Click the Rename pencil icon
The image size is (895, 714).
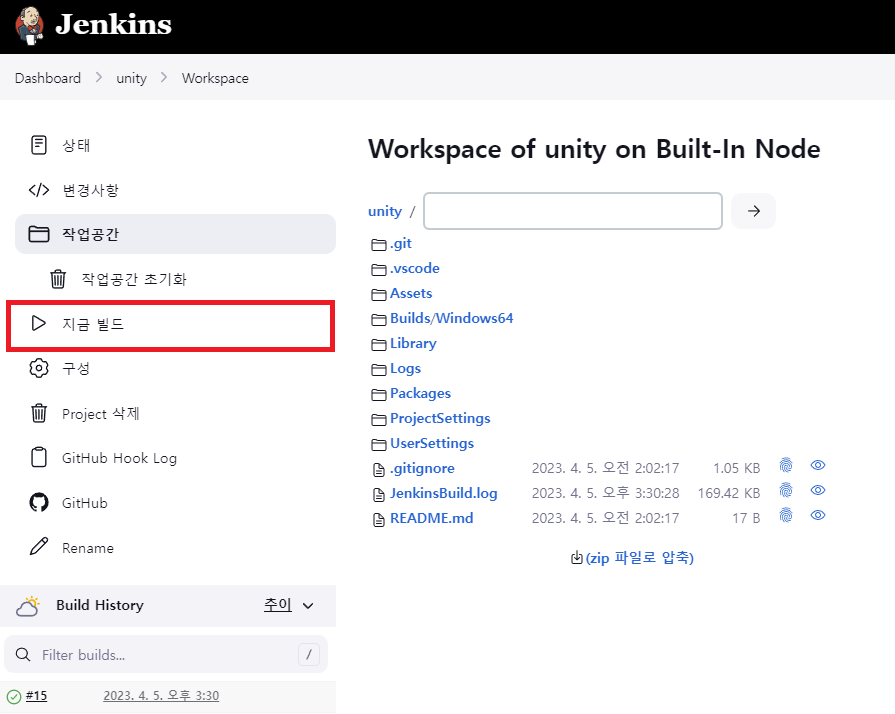tap(39, 547)
